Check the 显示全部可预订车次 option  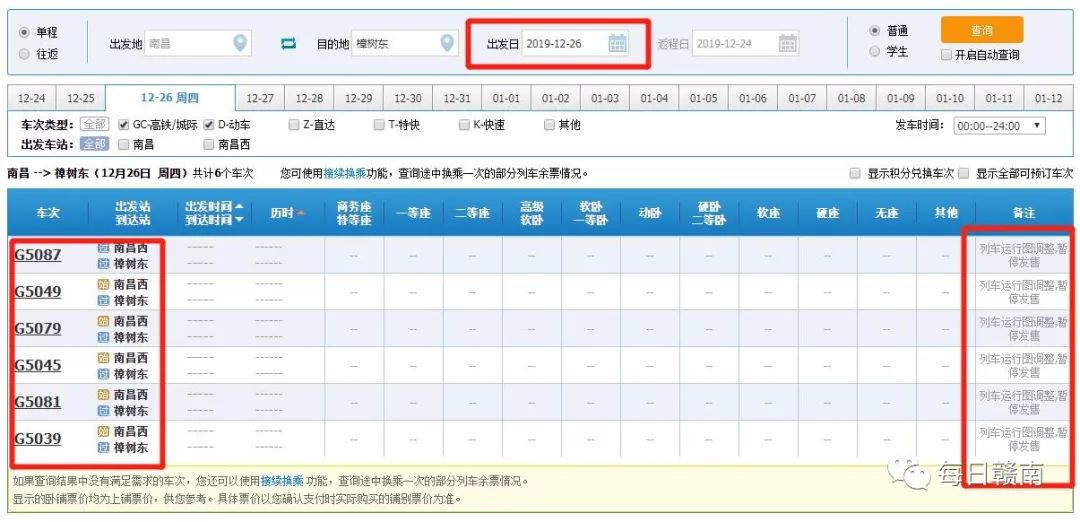click(964, 173)
